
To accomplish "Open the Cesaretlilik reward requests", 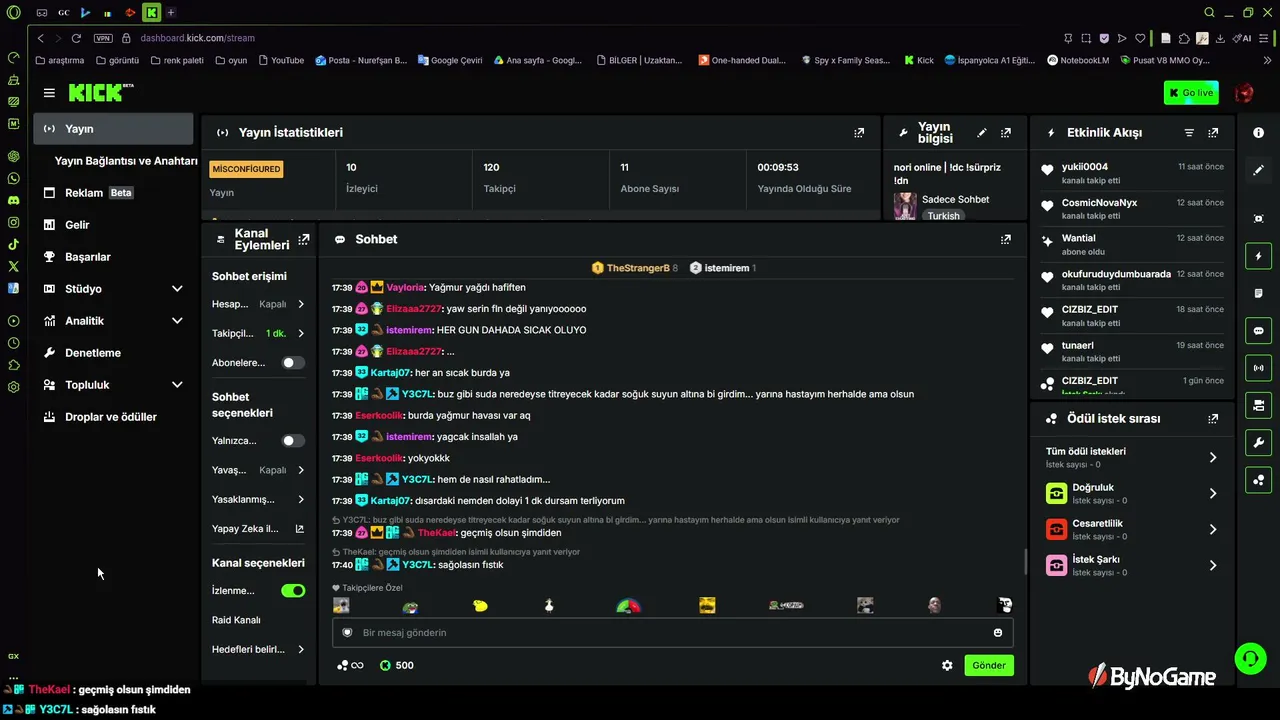I will tap(1132, 529).
